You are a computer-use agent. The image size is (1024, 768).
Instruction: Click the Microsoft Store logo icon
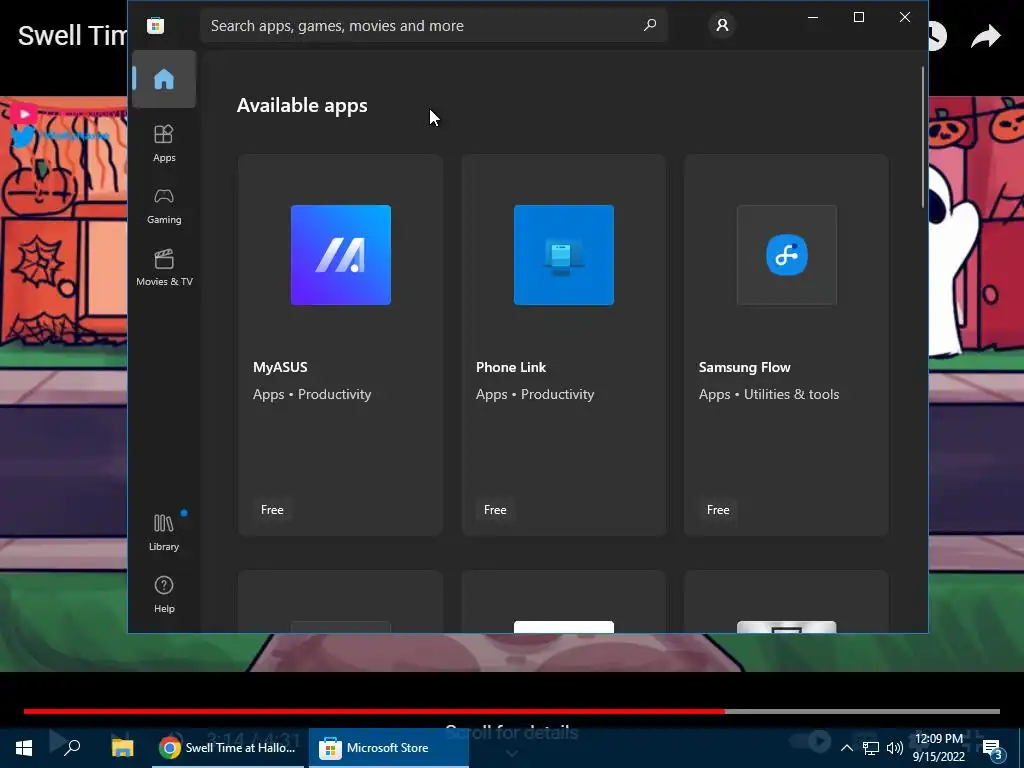pos(155,25)
